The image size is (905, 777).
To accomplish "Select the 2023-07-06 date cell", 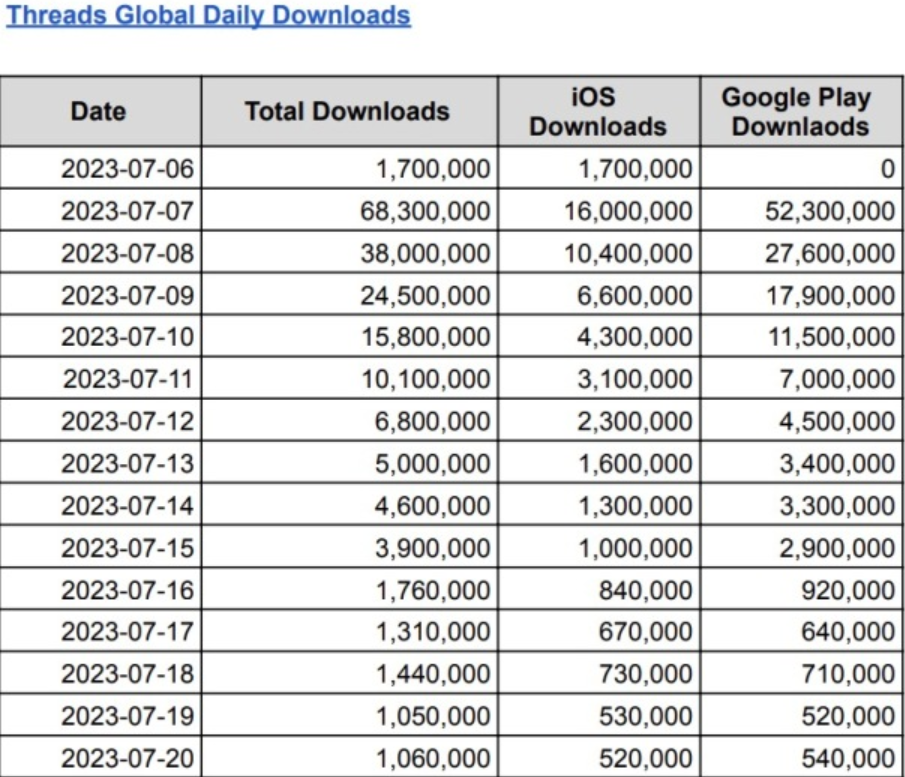I will [x=101, y=168].
